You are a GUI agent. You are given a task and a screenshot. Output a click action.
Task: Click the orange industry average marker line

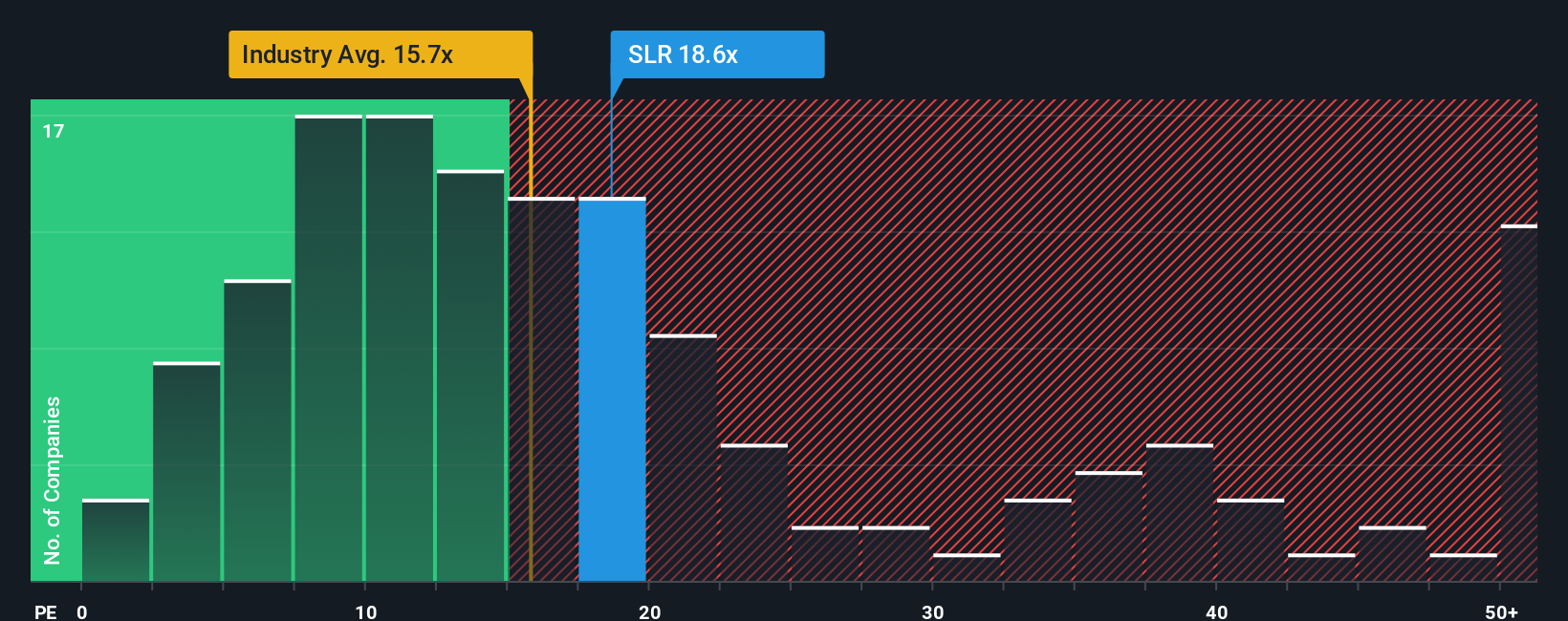coord(531,330)
